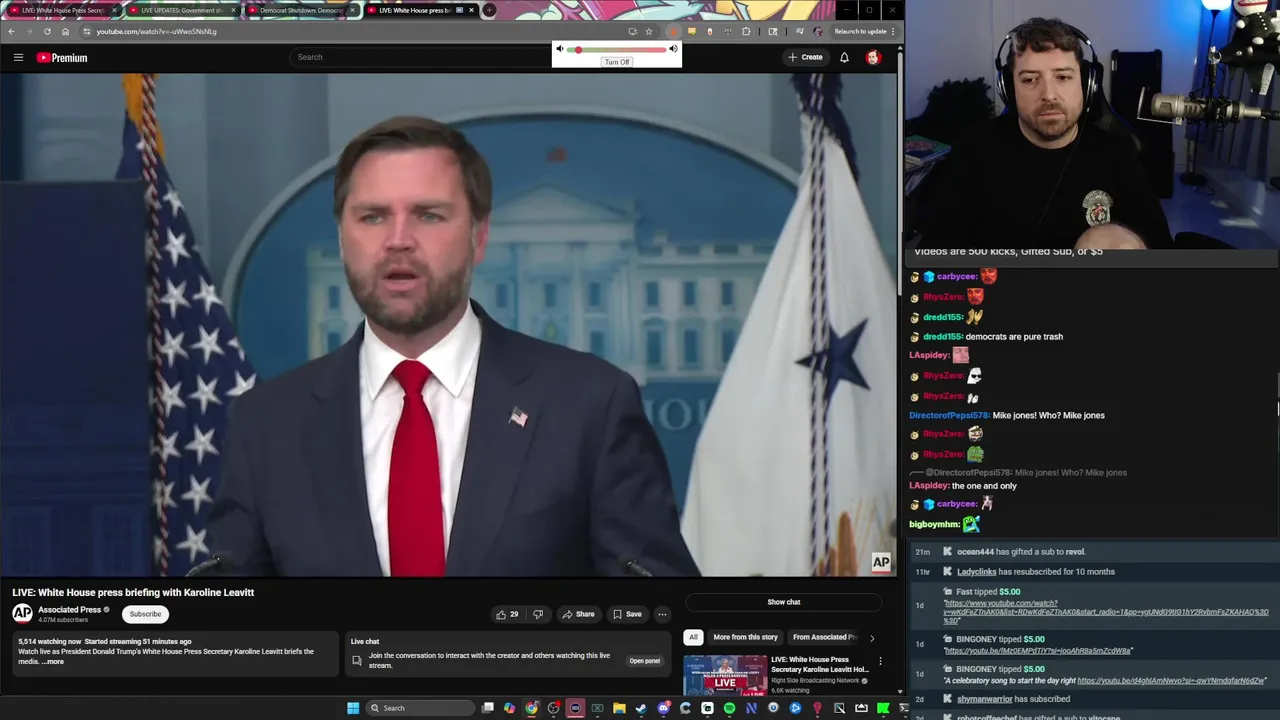
Task: Open the browser home page
Action: click(x=66, y=31)
